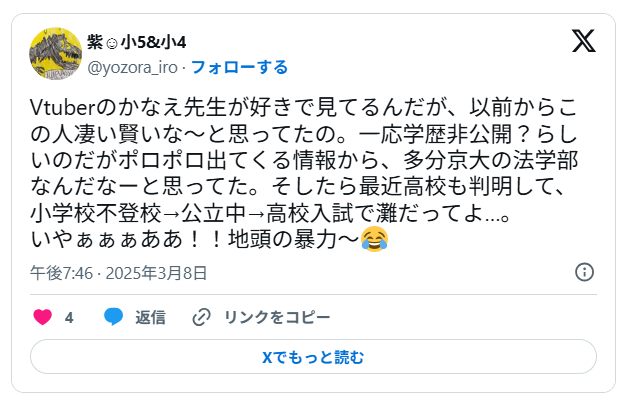Click the chain link icon
Viewport: 630px width, 401px height.
(x=201, y=317)
